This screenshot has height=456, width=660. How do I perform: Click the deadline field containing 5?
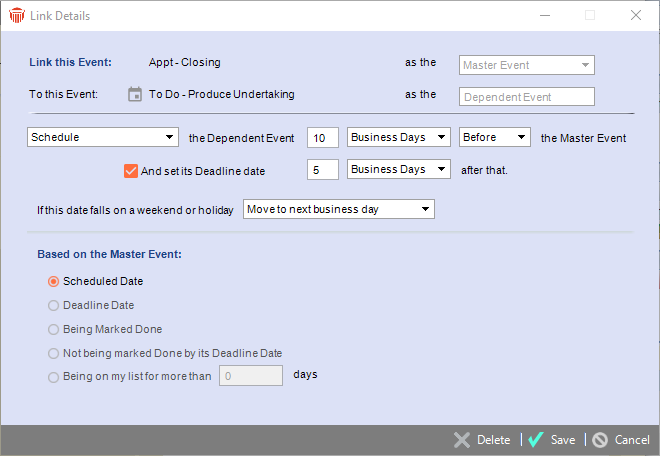point(322,169)
